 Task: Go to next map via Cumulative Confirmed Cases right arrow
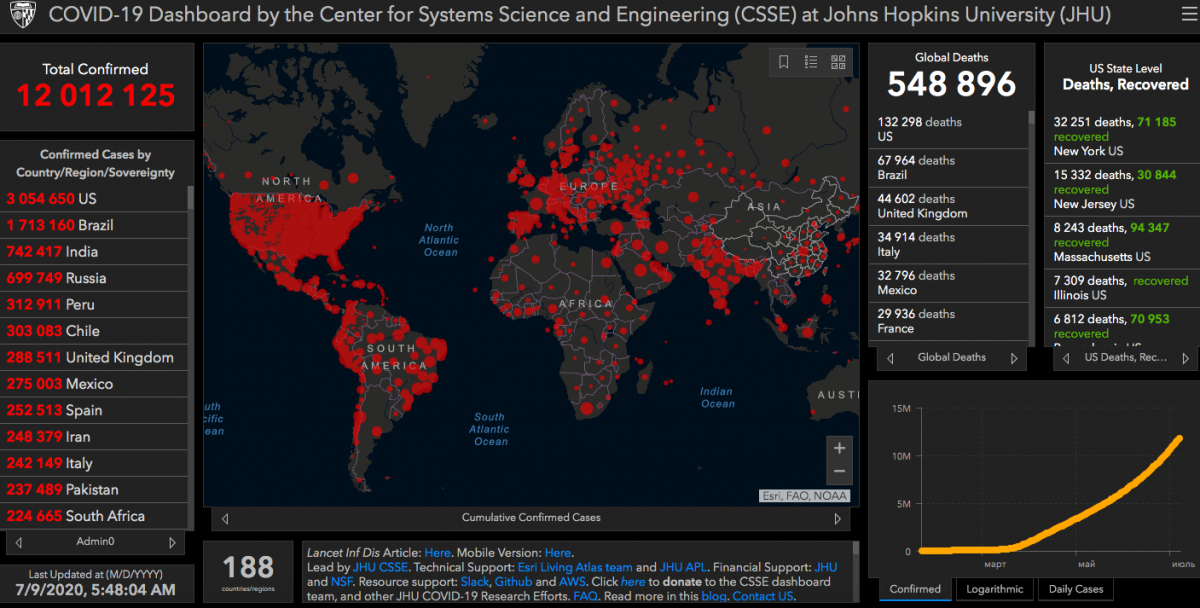[838, 518]
